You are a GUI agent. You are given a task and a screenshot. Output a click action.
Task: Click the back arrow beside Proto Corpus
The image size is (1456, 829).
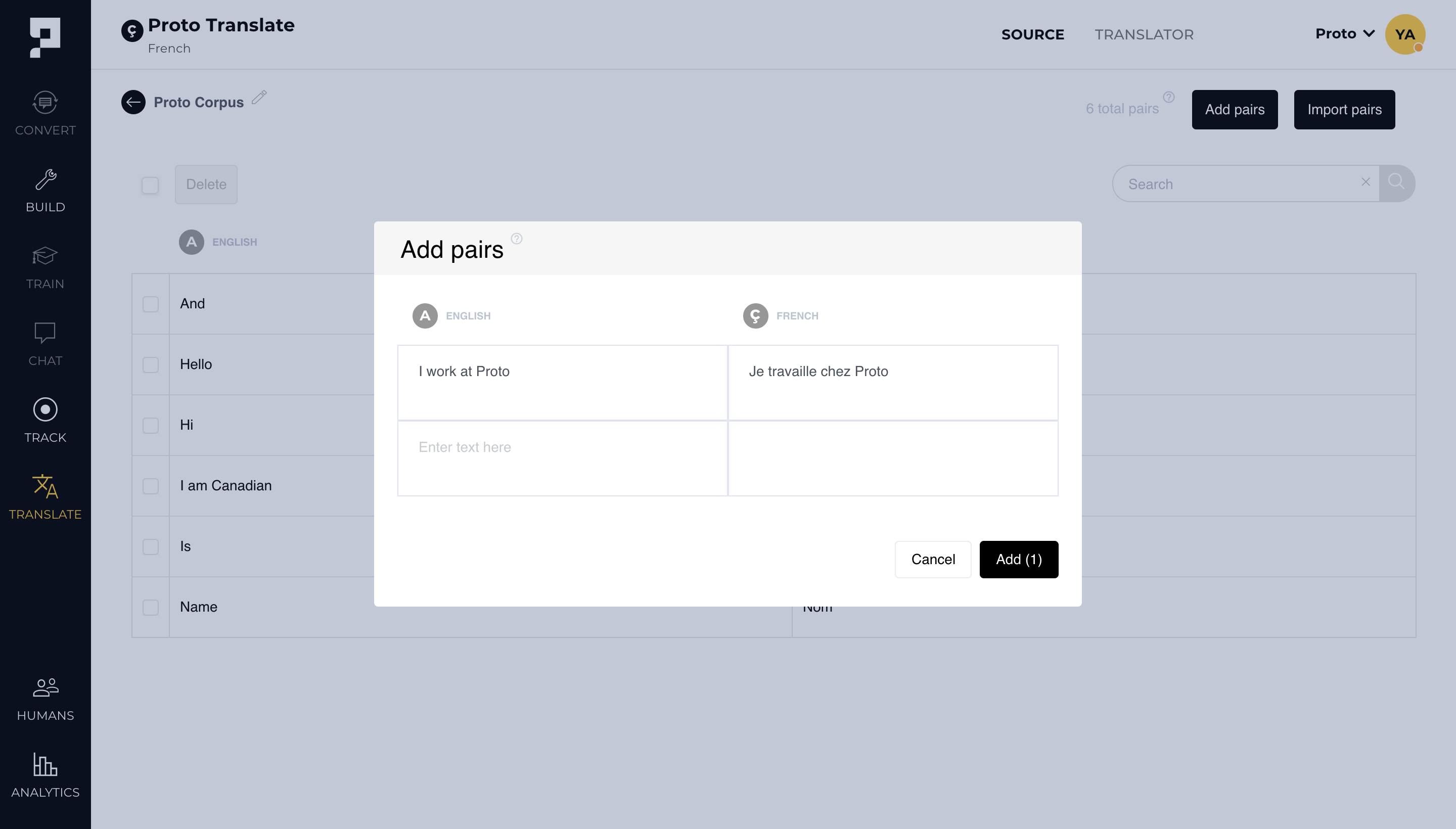point(133,103)
